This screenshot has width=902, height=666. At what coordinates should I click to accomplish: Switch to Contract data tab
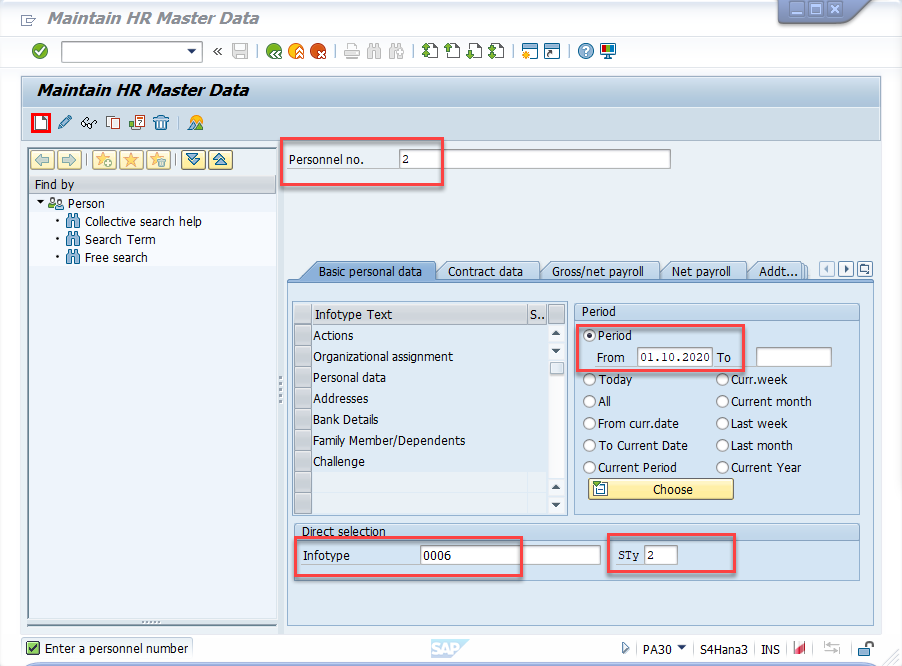485,271
